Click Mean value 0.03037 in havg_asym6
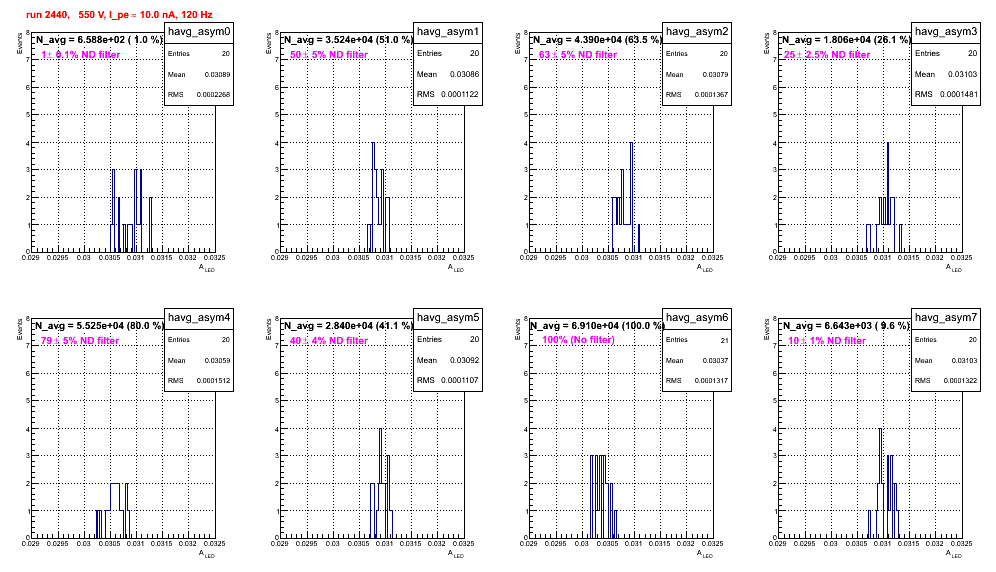The width and height of the screenshot is (996, 572). (715, 360)
